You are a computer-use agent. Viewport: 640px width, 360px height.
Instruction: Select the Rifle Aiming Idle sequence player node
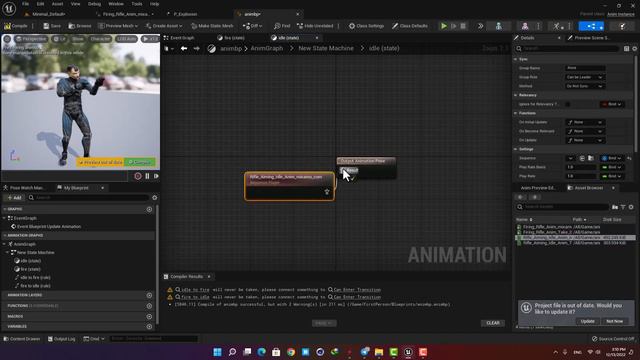pos(289,186)
